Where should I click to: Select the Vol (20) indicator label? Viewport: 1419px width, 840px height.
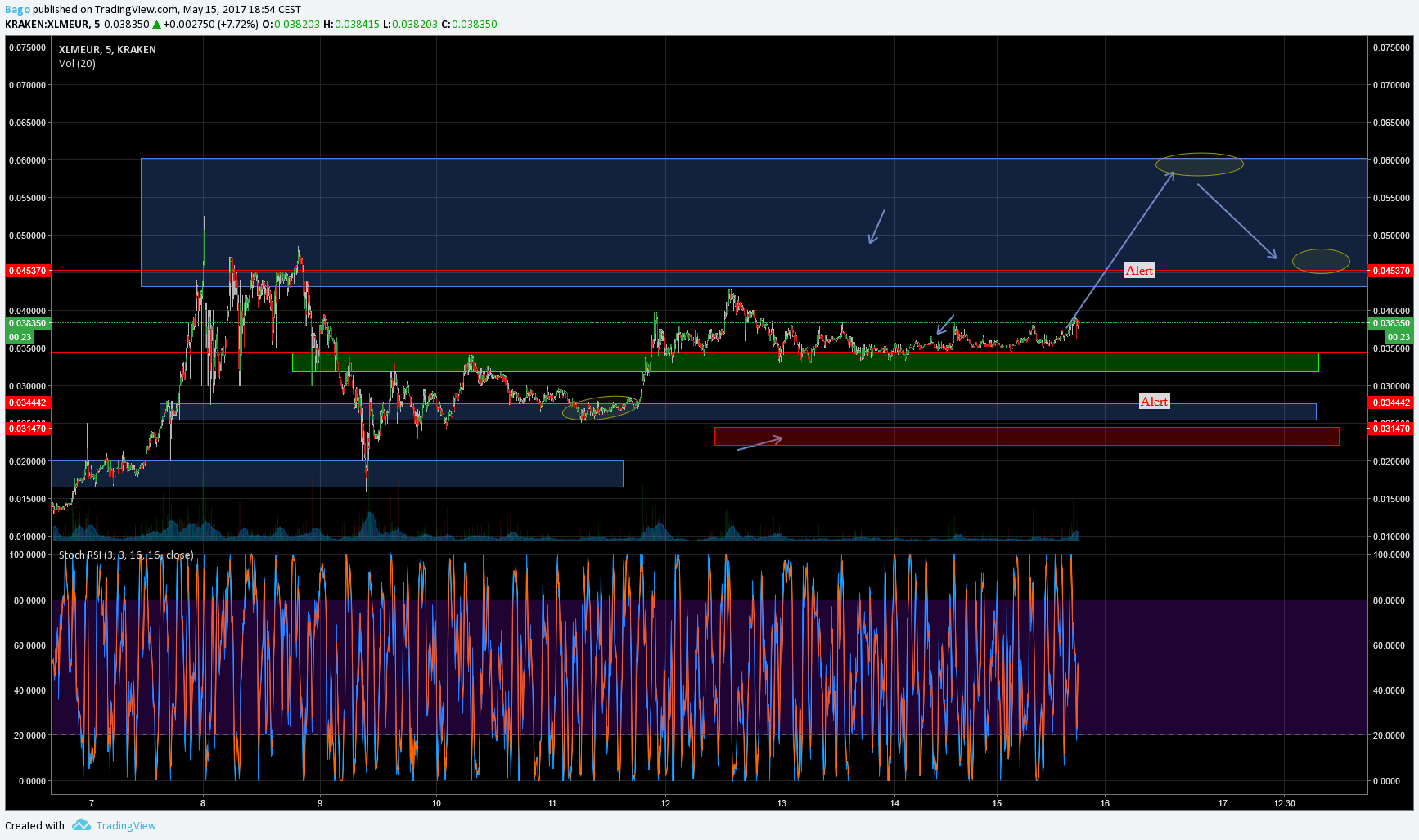[77, 64]
